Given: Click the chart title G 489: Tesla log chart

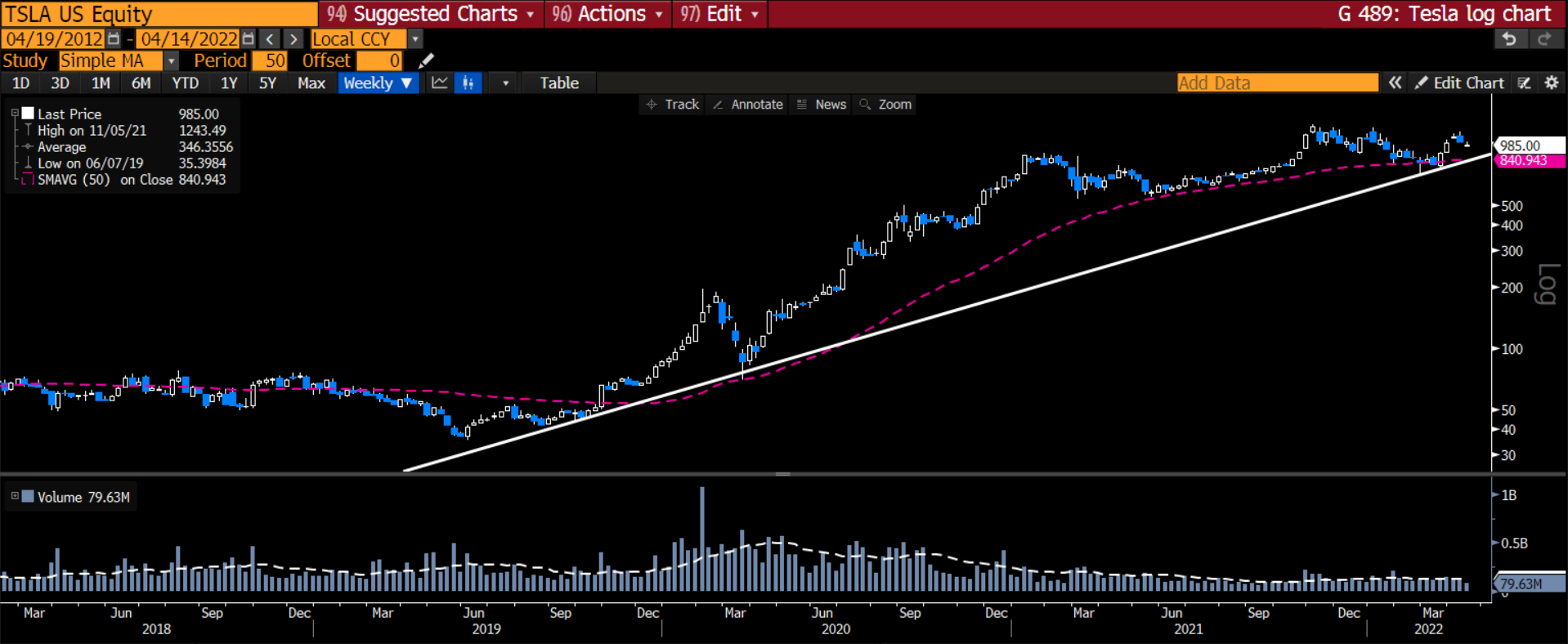Looking at the screenshot, I should click(x=1445, y=14).
